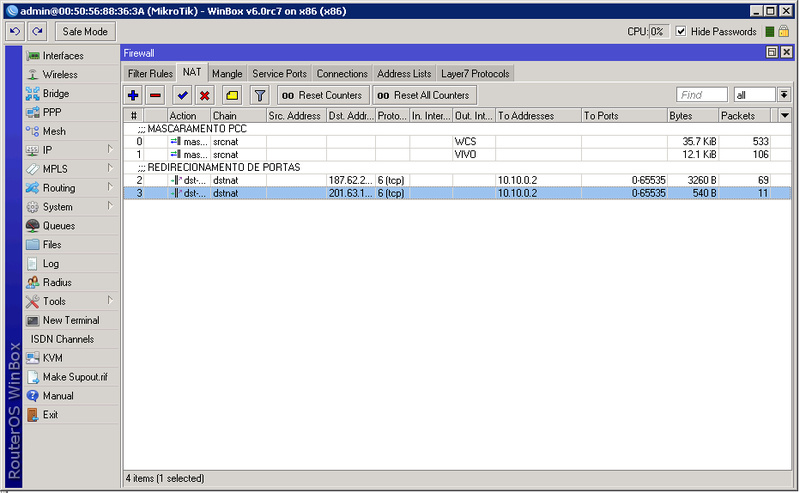The image size is (800, 493).
Task: Toggle the Safe Mode button
Action: click(x=85, y=32)
